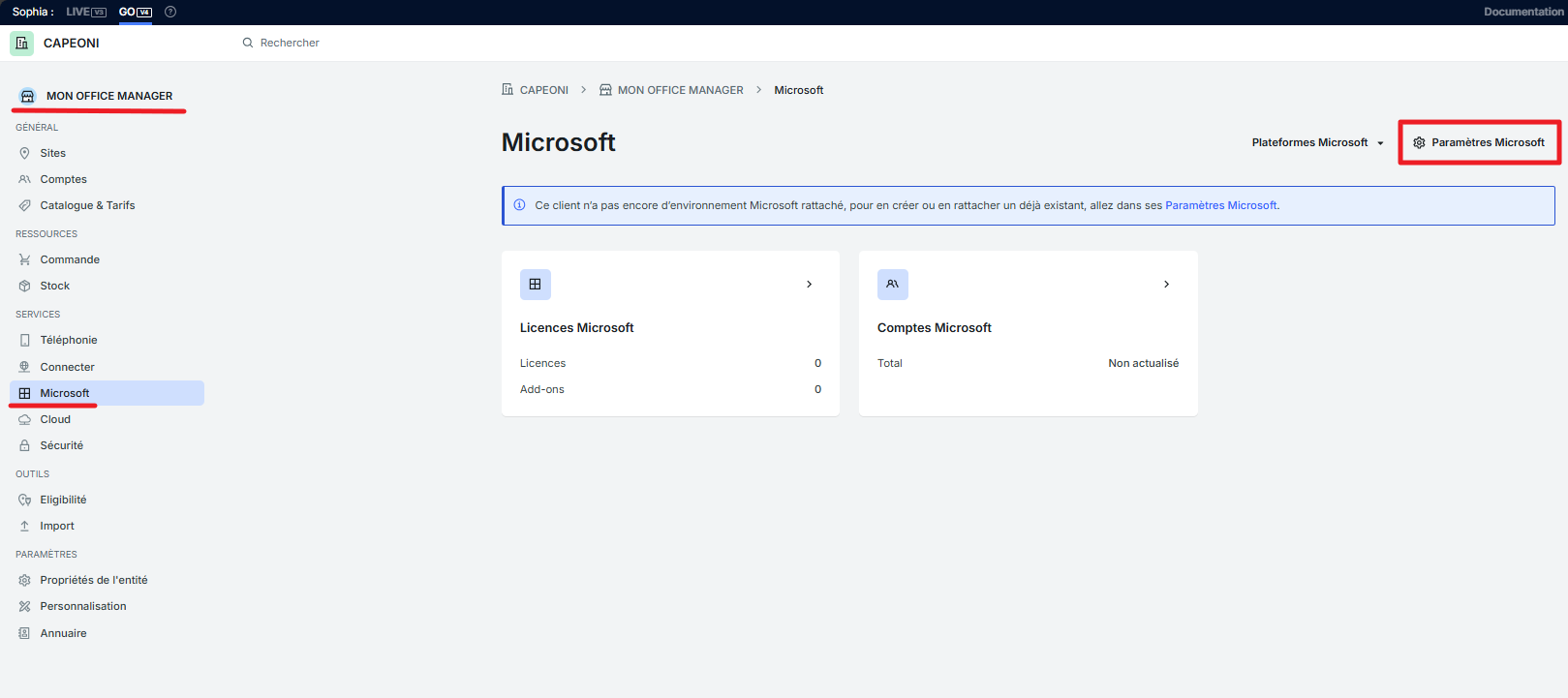The image size is (1568, 698).
Task: Open Connecter in the sidebar menu
Action: pyautogui.click(x=68, y=367)
